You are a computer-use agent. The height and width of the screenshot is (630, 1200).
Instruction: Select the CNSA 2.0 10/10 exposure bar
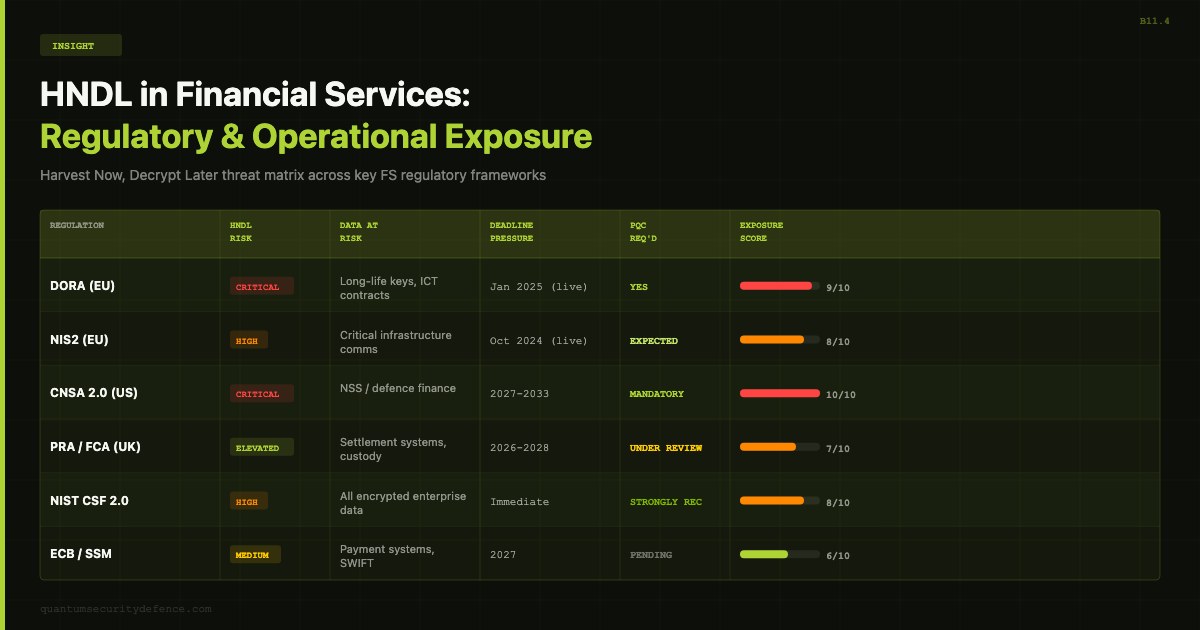tap(780, 393)
